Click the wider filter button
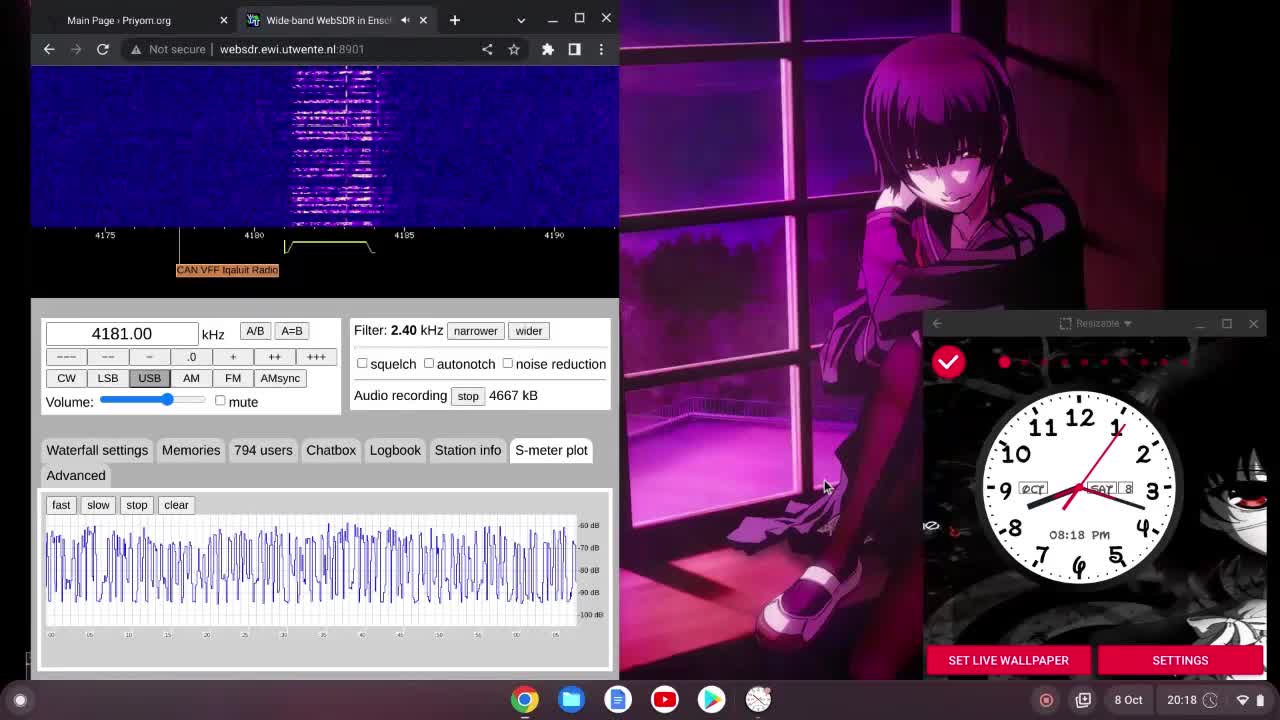This screenshot has width=1280, height=720. tap(528, 331)
